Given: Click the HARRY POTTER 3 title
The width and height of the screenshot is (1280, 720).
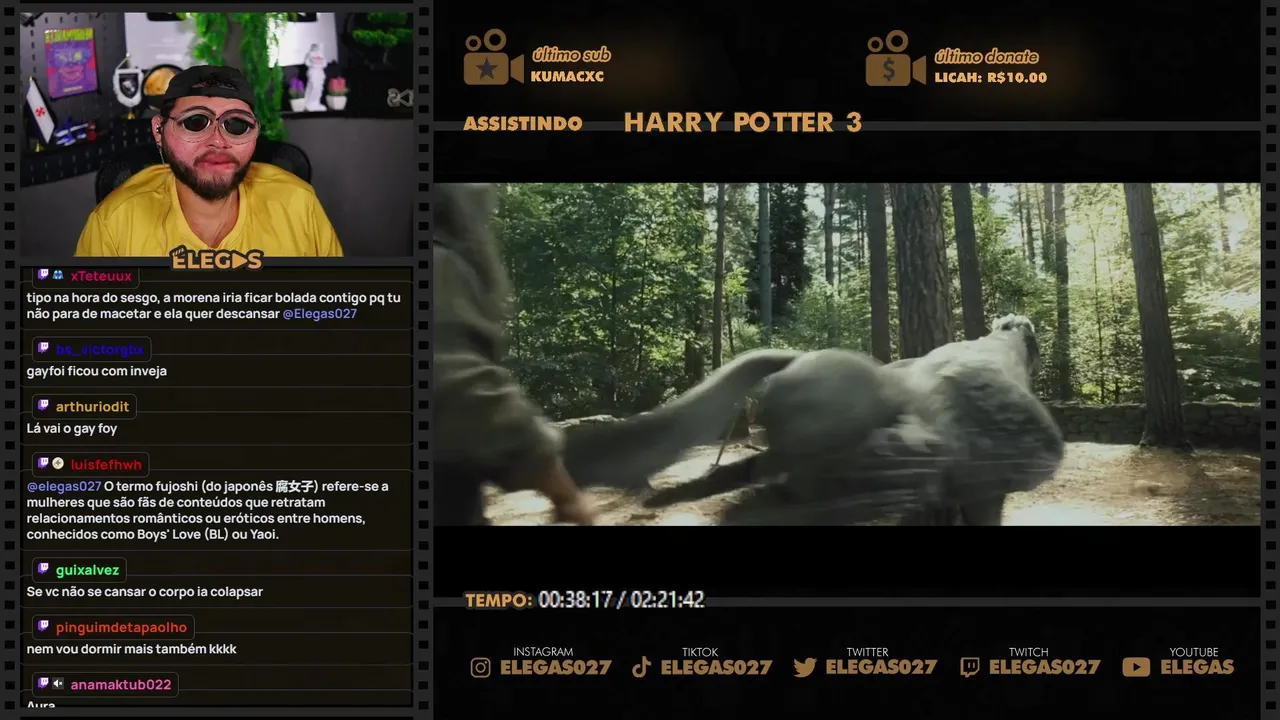Looking at the screenshot, I should (742, 122).
